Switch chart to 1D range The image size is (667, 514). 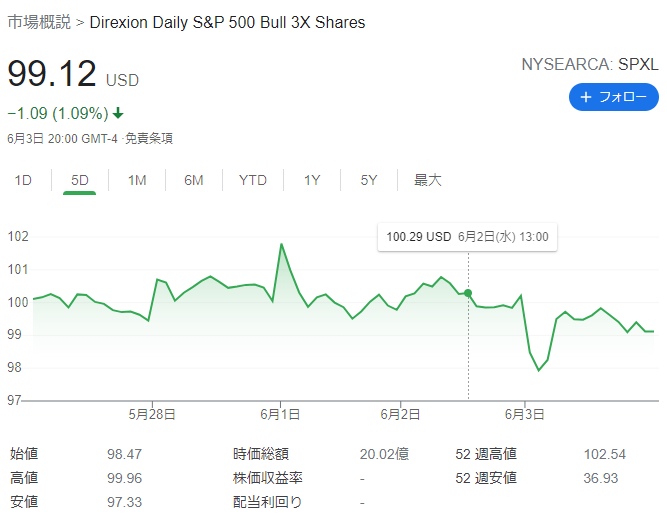23,180
